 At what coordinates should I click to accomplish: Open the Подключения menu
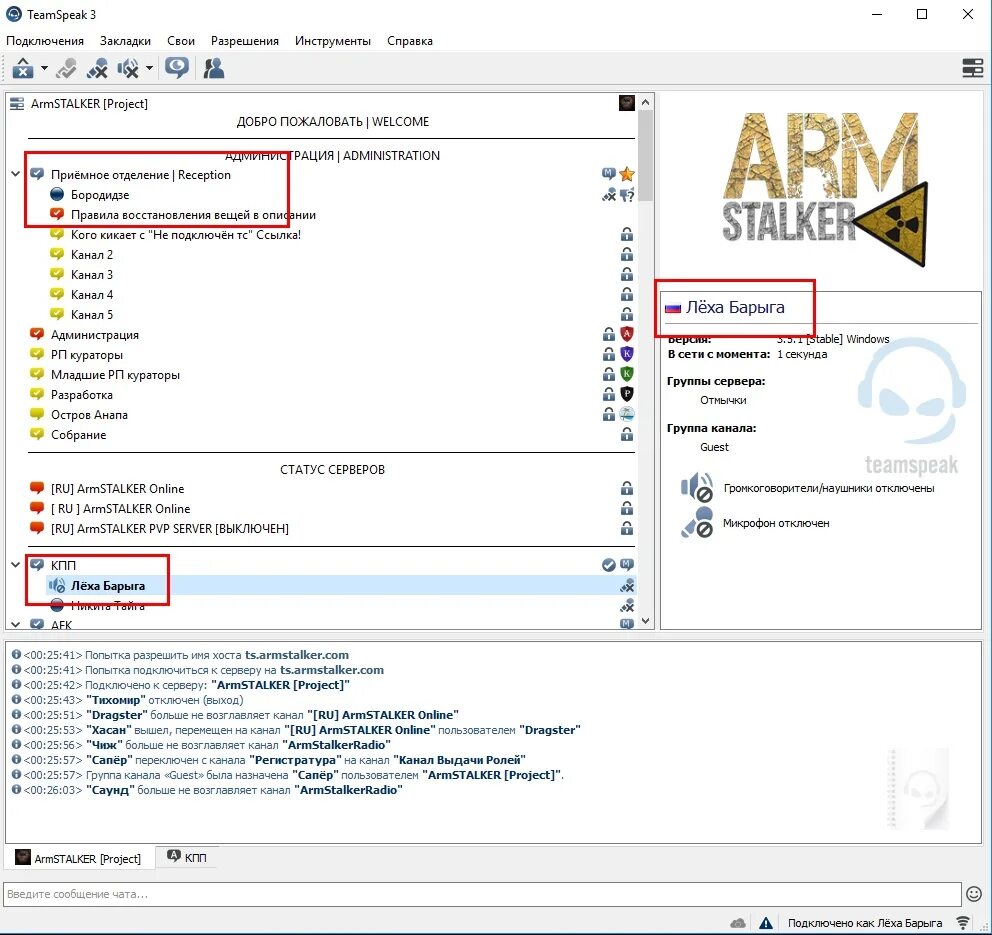(x=45, y=41)
